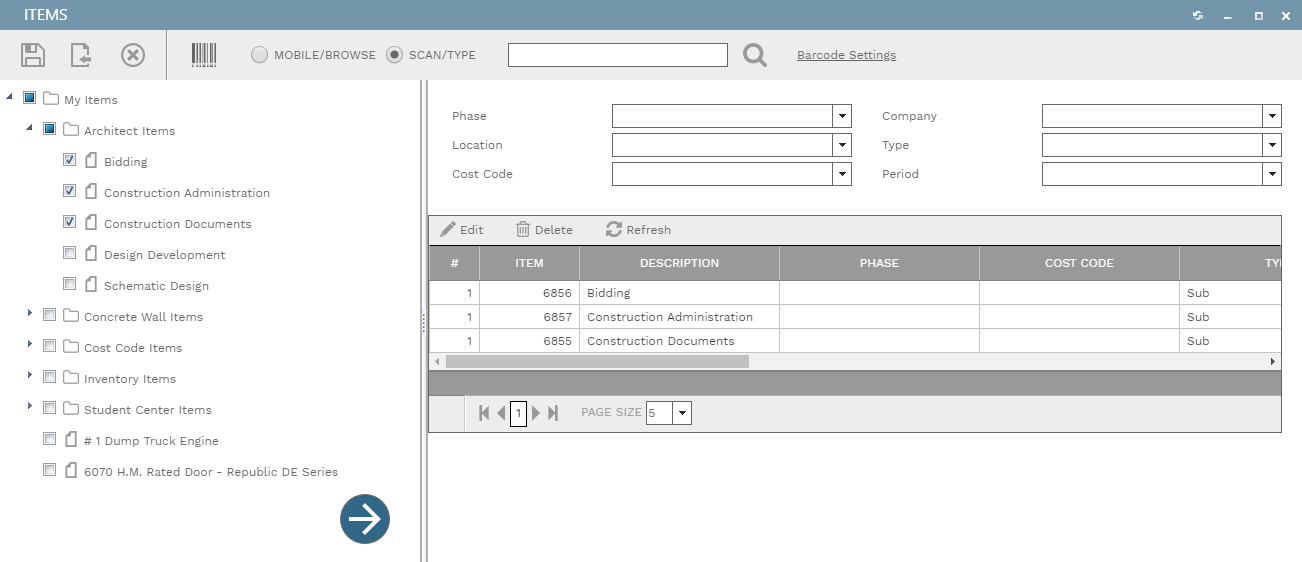The width and height of the screenshot is (1302, 562).
Task: Open the Page Size dropdown
Action: [682, 413]
